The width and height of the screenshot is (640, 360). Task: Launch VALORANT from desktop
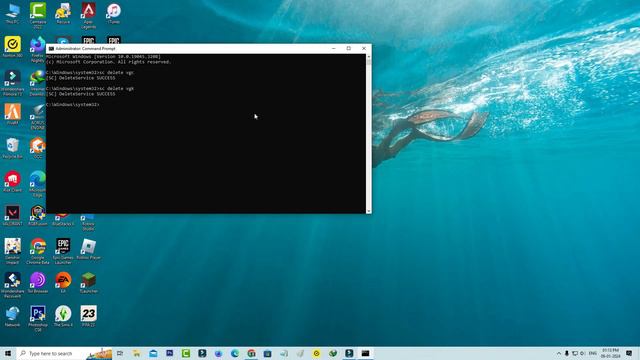click(12, 215)
